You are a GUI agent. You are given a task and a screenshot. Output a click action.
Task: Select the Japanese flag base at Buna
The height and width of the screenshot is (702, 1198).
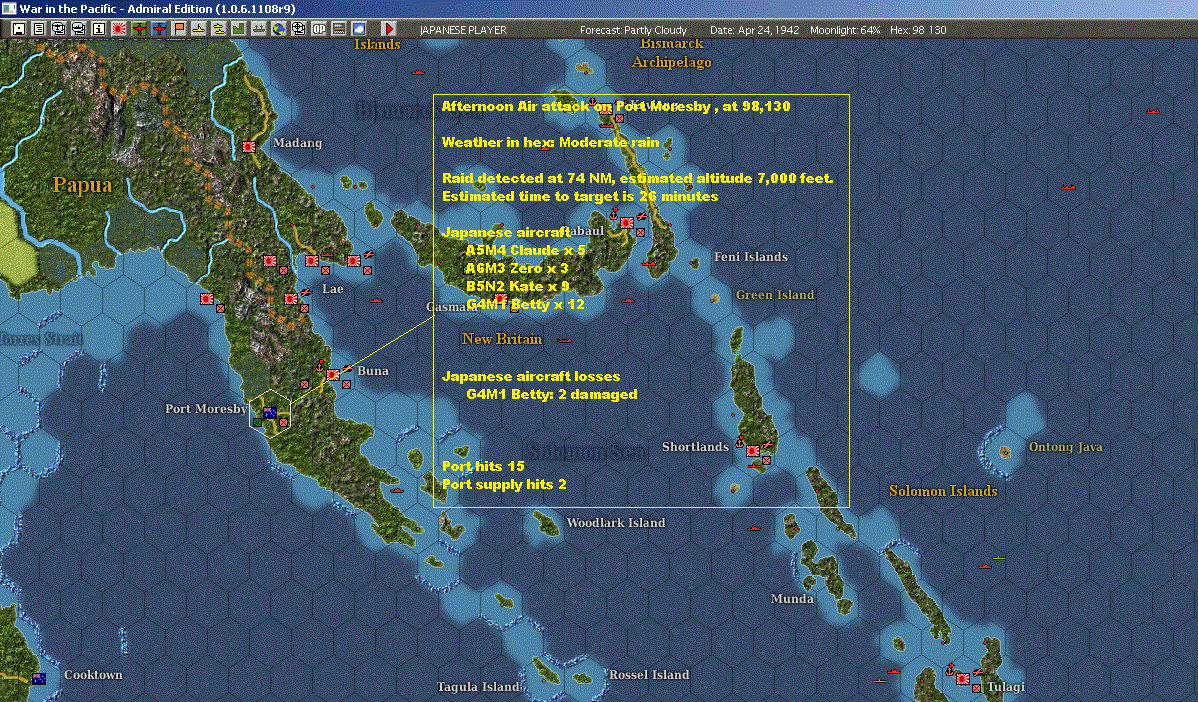click(x=333, y=374)
